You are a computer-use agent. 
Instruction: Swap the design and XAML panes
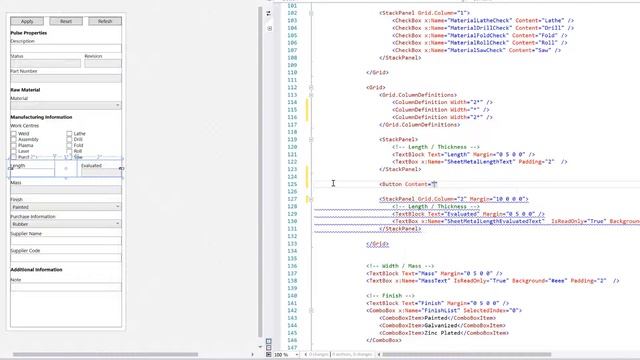(x=269, y=13)
